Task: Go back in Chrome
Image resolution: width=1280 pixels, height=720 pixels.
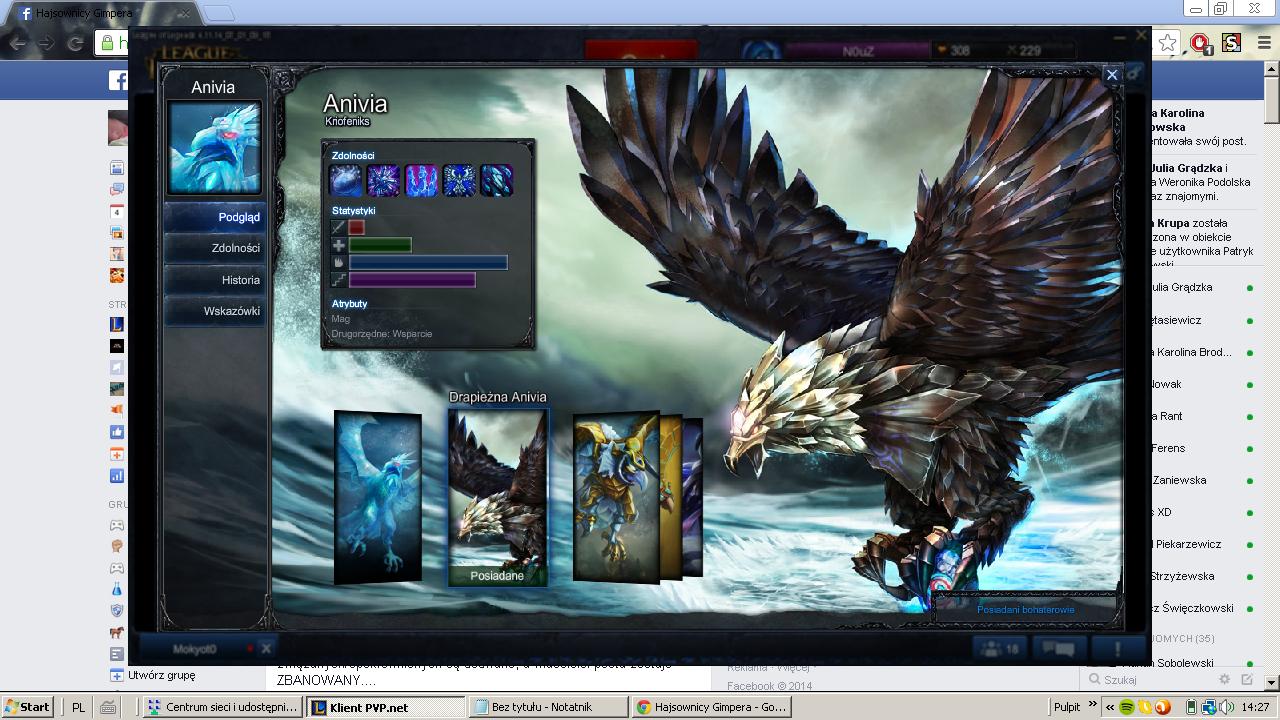Action: point(18,43)
